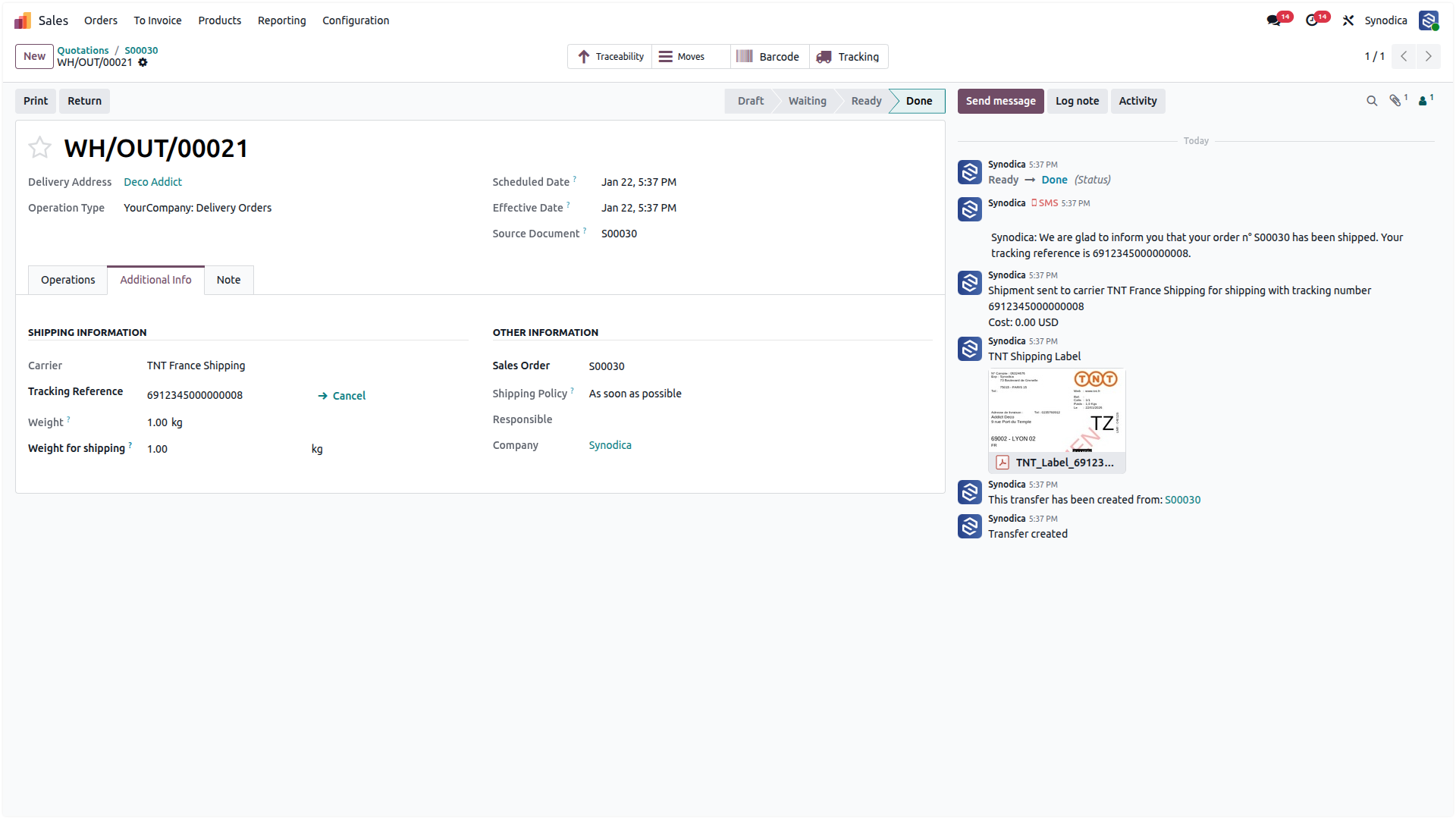The width and height of the screenshot is (1456, 819).
Task: Open the Synodica user avatar menu
Action: [1429, 20]
